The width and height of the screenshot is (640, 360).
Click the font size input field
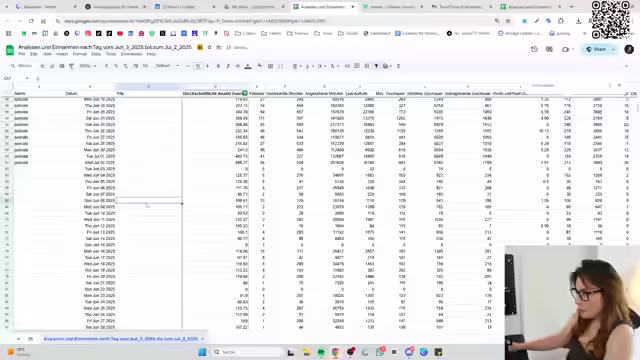pyautogui.click(x=198, y=66)
